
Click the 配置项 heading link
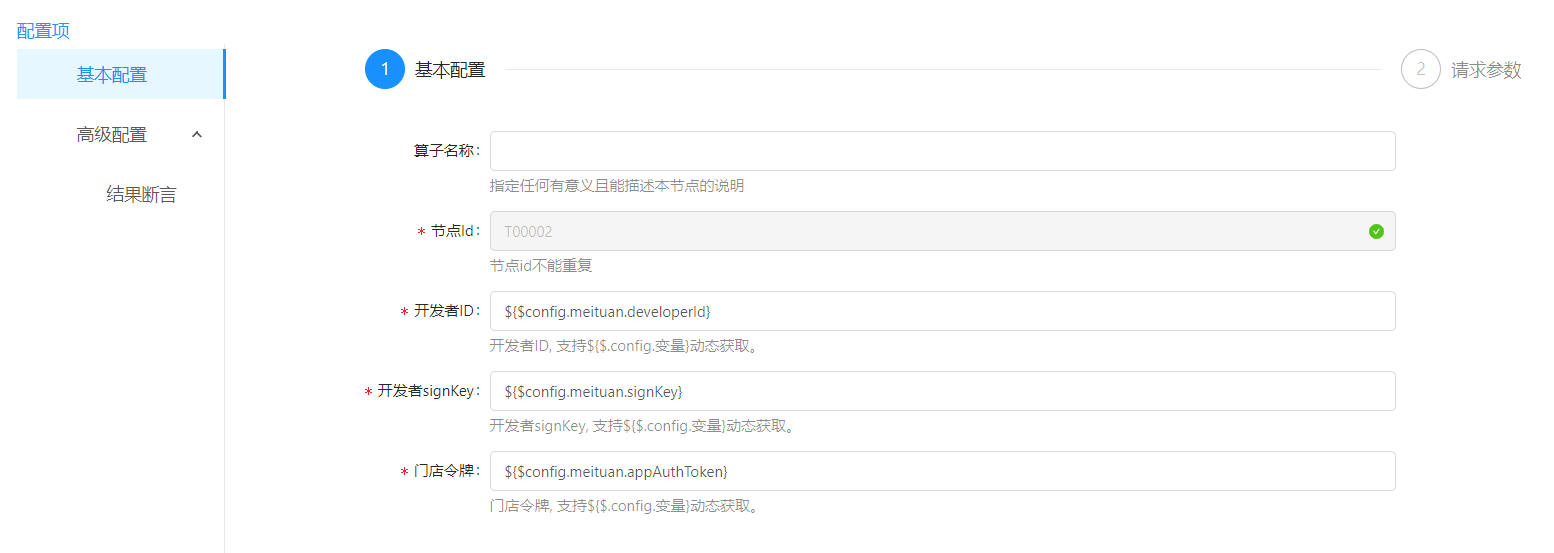[43, 31]
